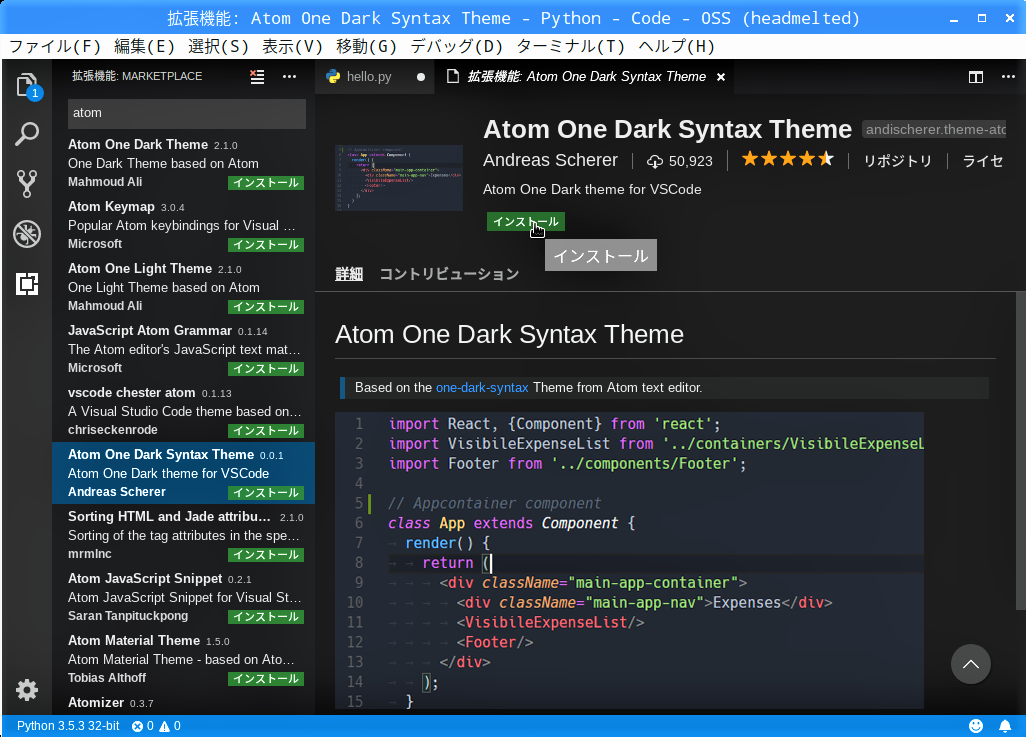The image size is (1026, 737).
Task: Switch to the 詳細 details tab
Action: point(349,274)
